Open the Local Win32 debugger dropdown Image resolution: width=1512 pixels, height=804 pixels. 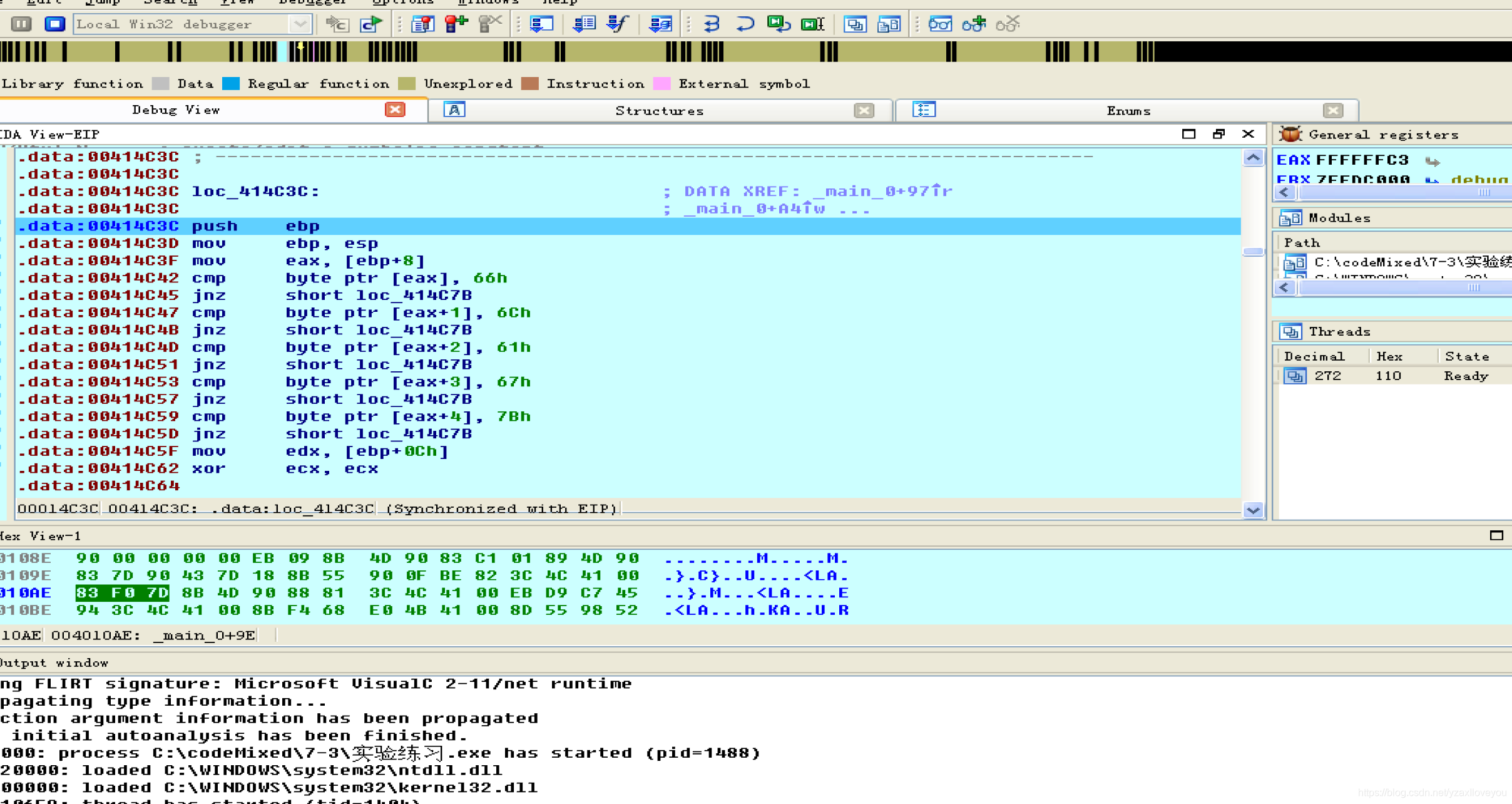tap(300, 24)
